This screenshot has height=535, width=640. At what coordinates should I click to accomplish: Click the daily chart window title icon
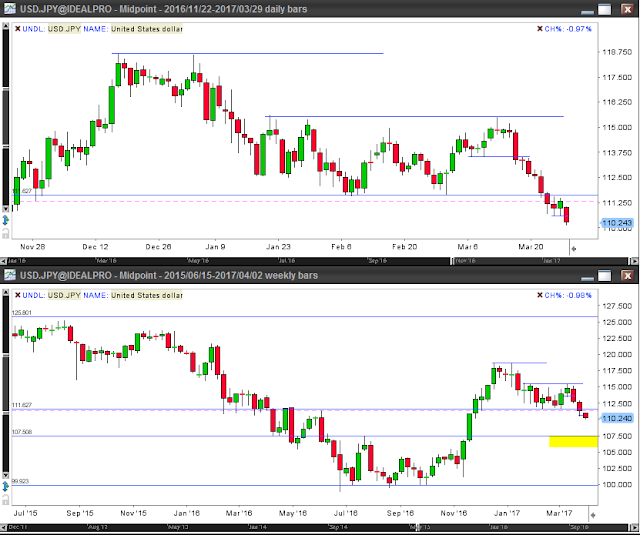point(9,9)
